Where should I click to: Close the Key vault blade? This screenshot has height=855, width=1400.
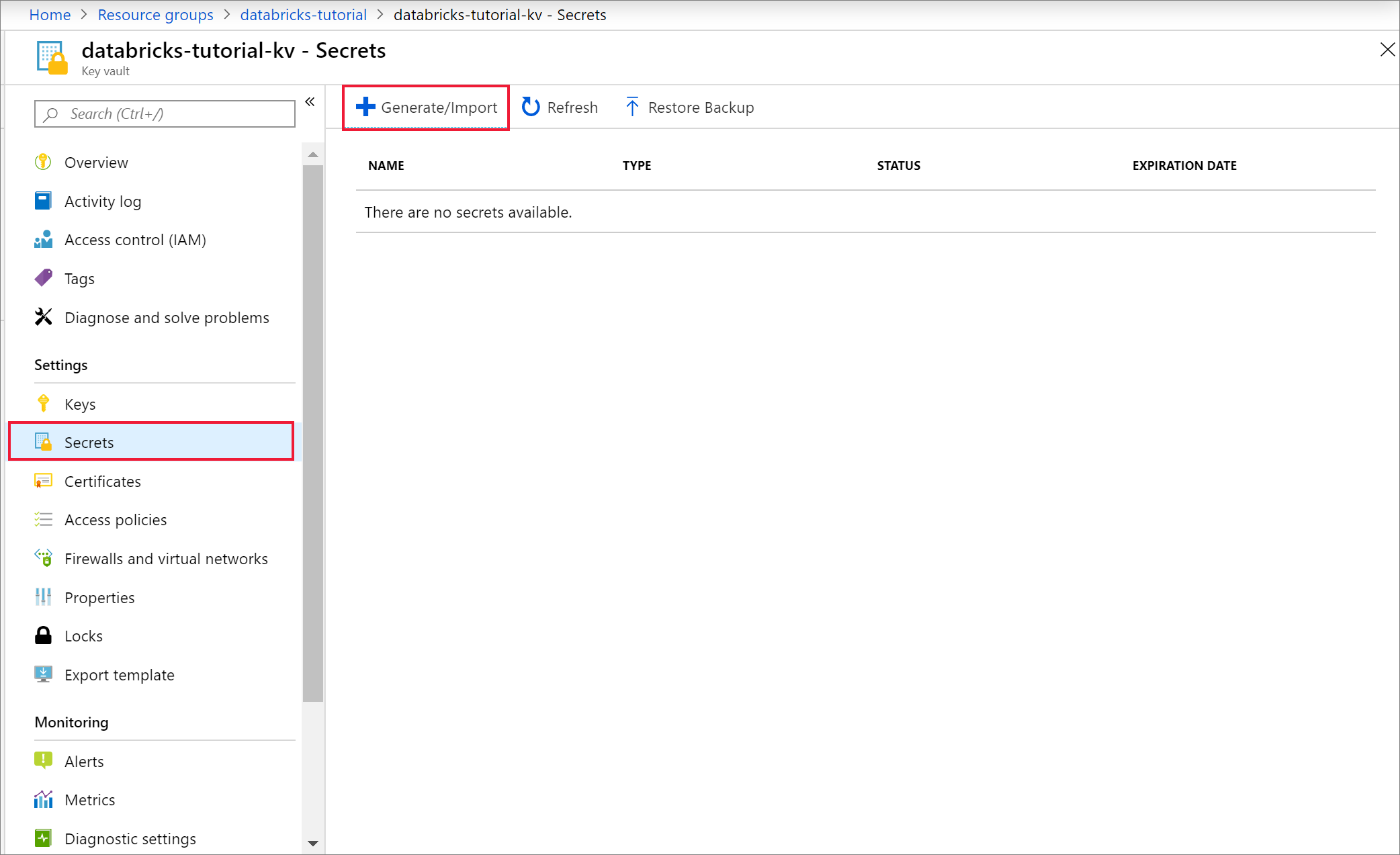(x=1387, y=50)
